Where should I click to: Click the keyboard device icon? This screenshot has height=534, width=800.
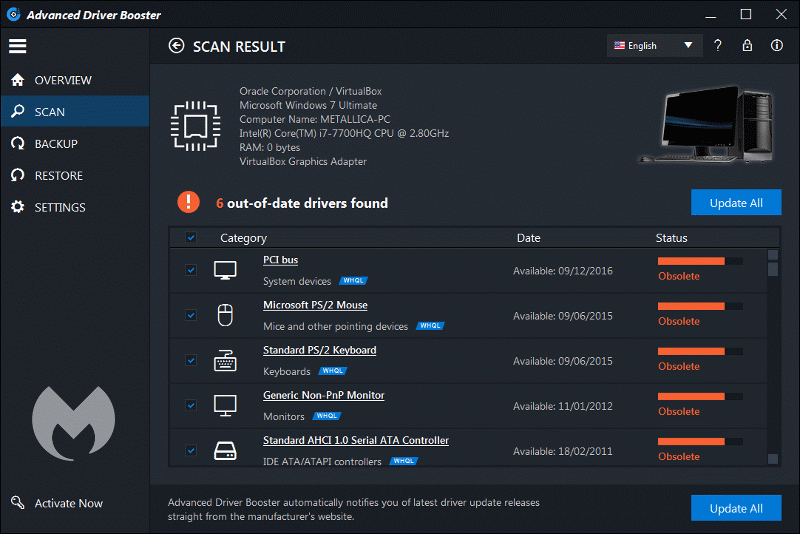[225, 360]
